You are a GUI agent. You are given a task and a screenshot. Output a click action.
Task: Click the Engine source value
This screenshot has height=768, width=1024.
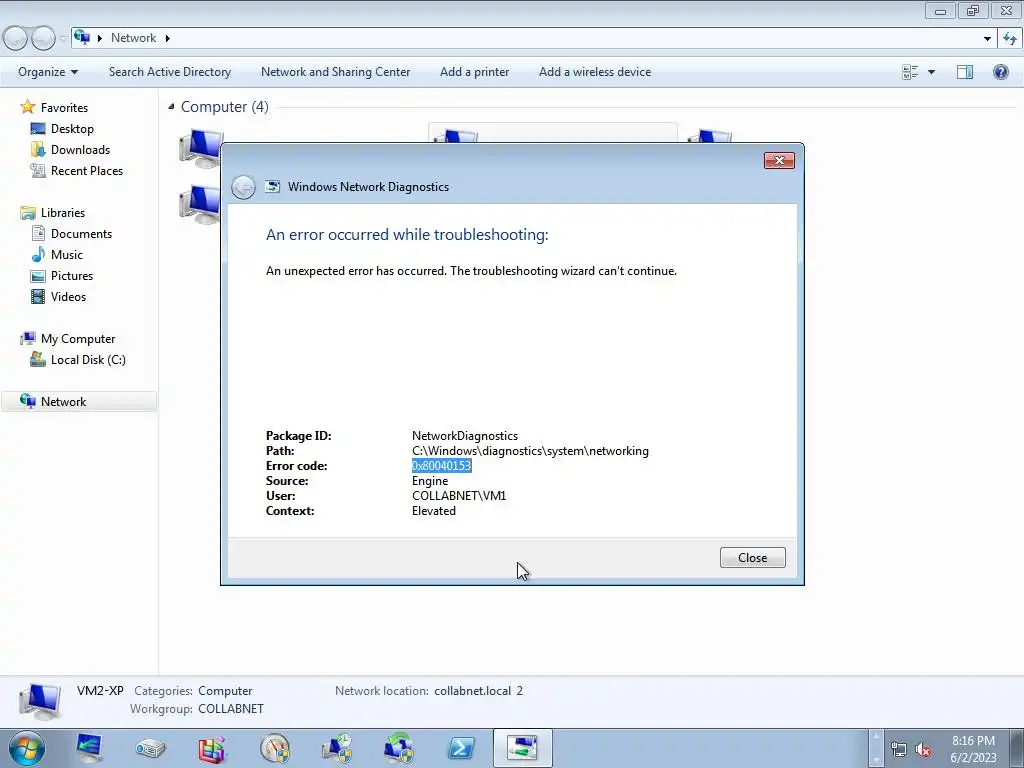point(430,481)
